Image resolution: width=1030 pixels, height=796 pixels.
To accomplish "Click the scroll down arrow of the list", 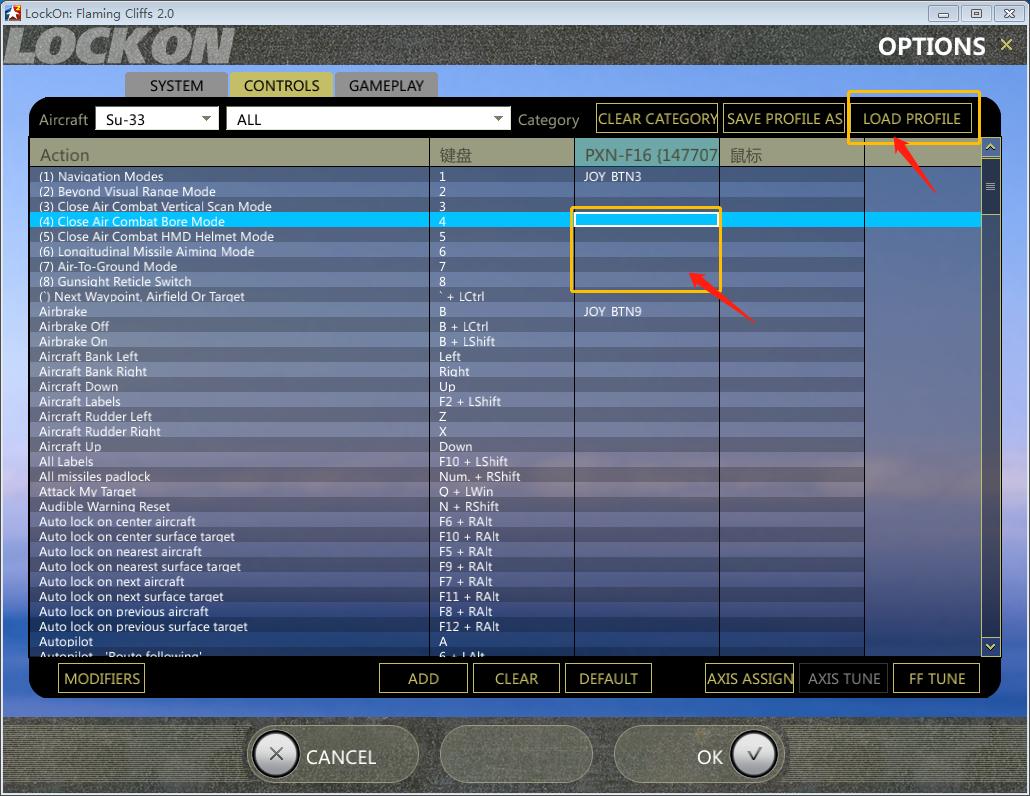I will point(991,646).
